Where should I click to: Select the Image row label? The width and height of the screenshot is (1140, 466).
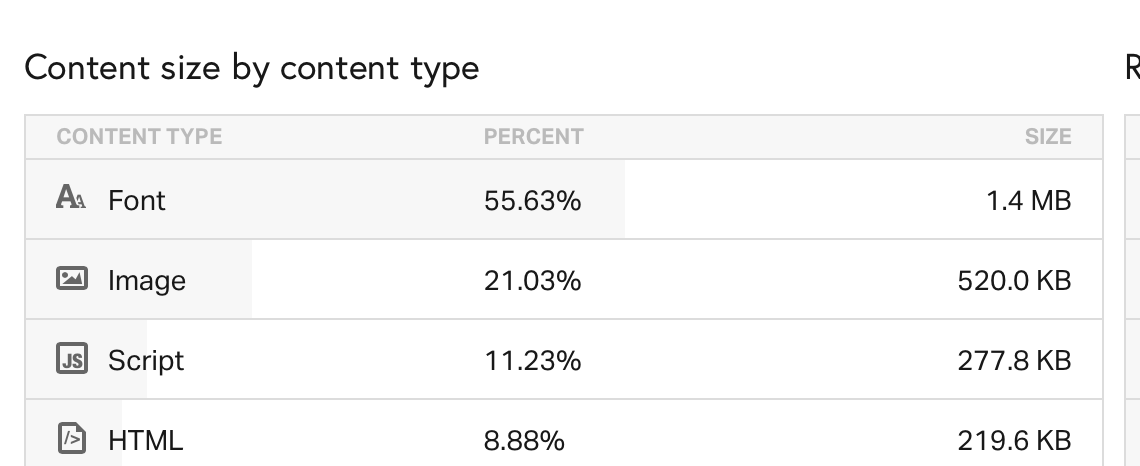147,280
